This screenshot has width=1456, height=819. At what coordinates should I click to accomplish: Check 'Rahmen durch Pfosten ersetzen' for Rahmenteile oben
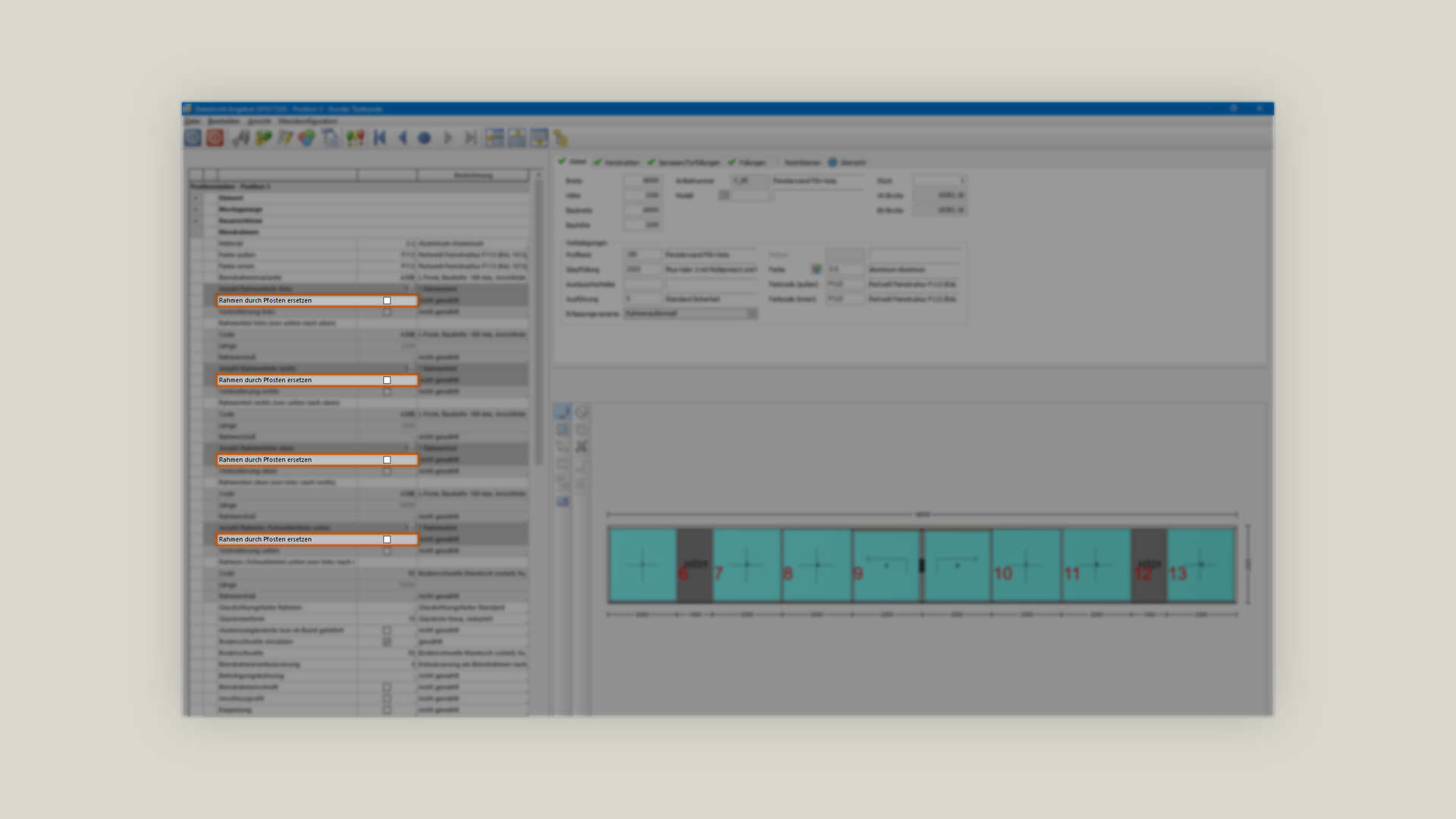(x=387, y=460)
